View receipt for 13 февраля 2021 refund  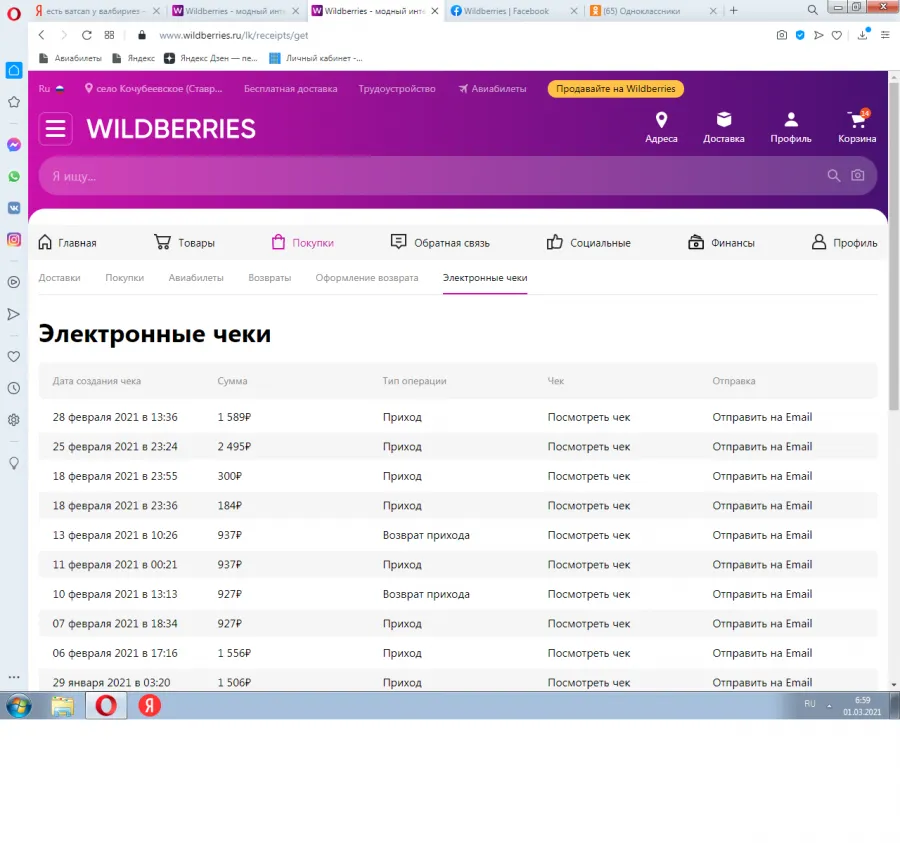589,535
